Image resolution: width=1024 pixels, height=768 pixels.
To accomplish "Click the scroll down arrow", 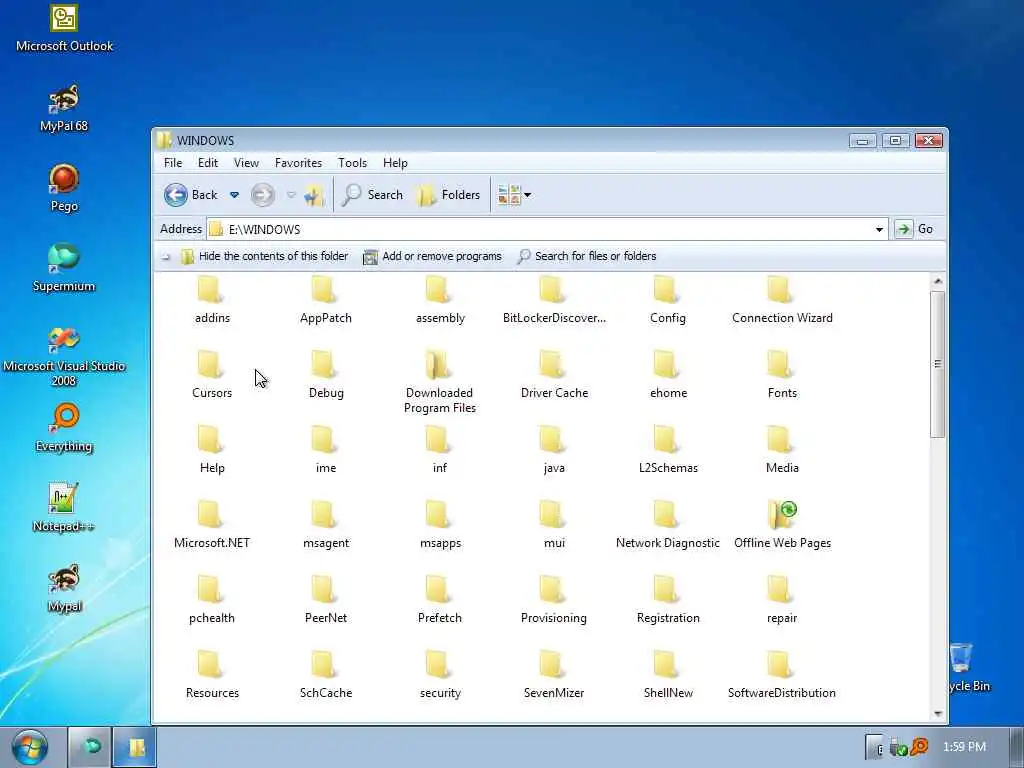I will tap(938, 714).
